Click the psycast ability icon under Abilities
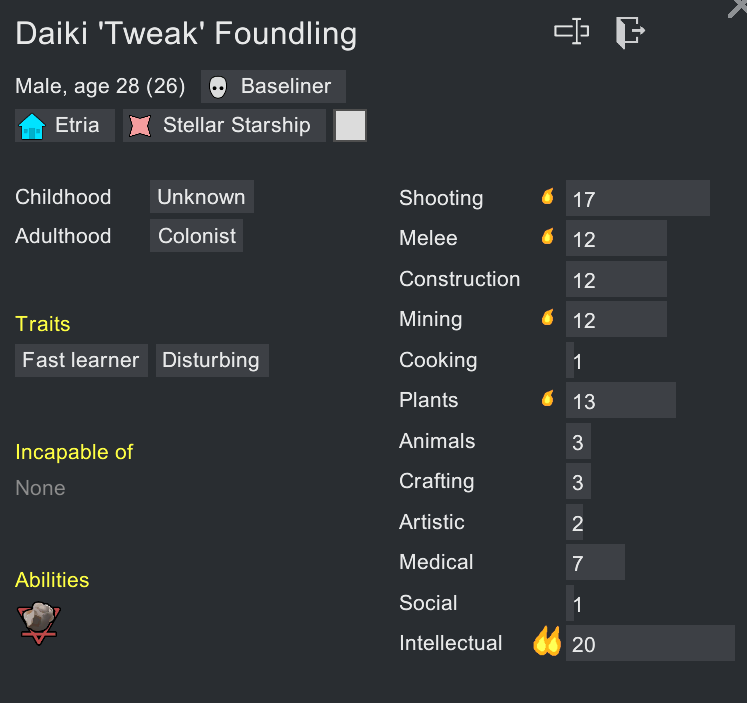This screenshot has height=703, width=747. pyautogui.click(x=37, y=622)
